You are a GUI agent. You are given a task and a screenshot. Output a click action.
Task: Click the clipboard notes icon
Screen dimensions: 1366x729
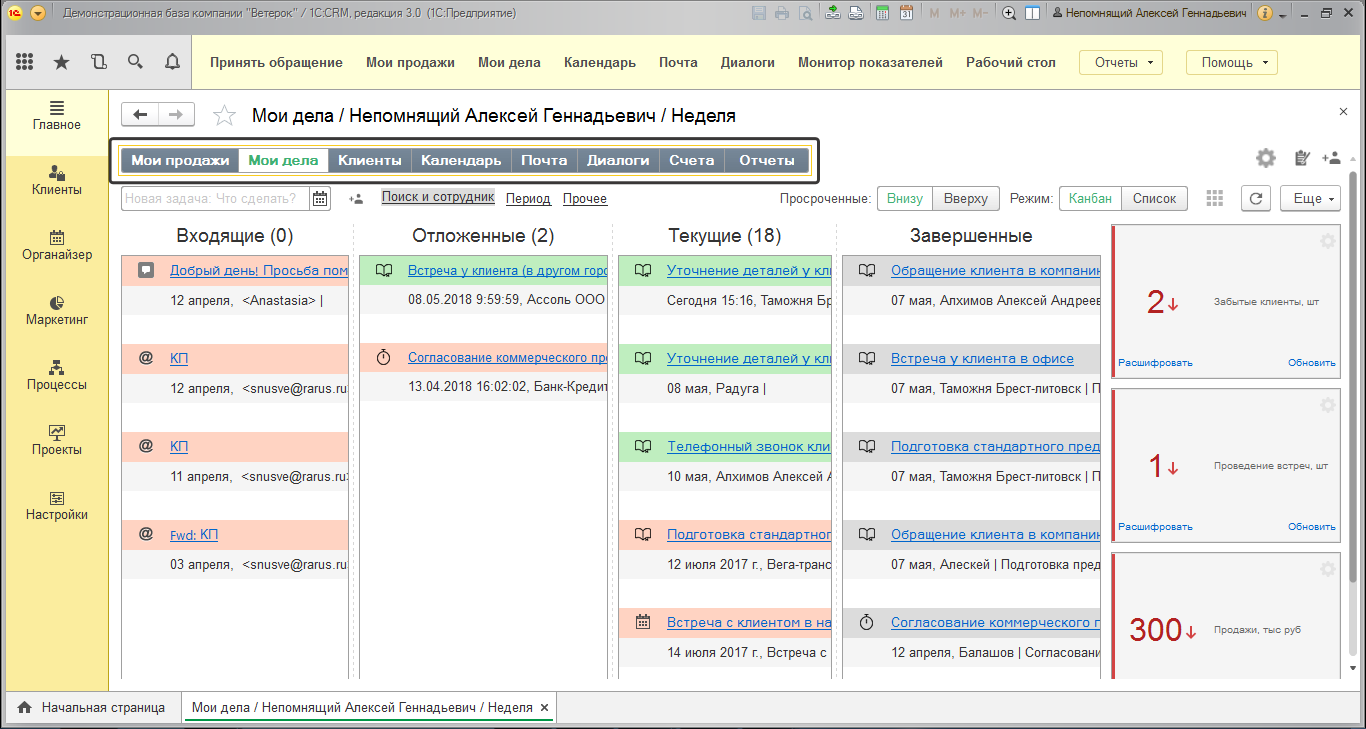pos(1301,158)
